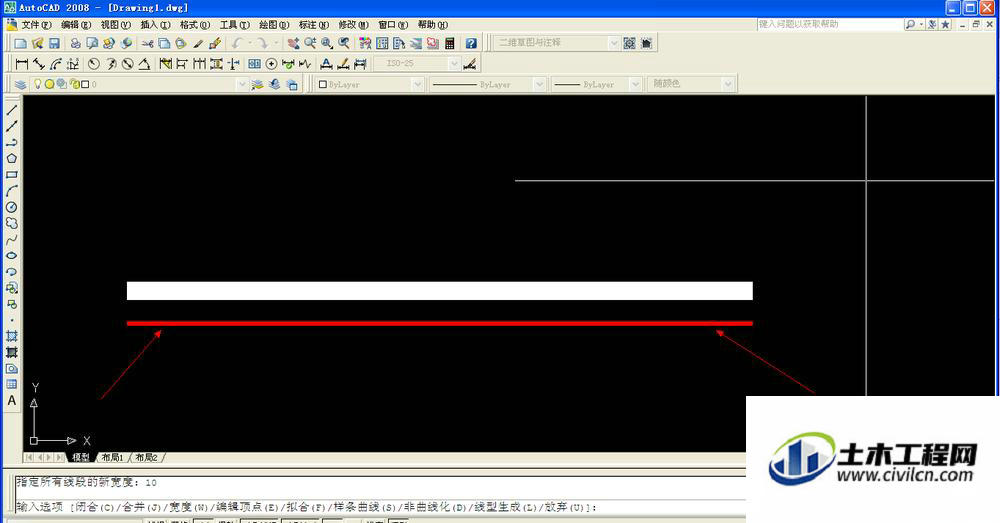Click the Save icon
Viewport: 1000px width, 523px height.
click(x=54, y=43)
